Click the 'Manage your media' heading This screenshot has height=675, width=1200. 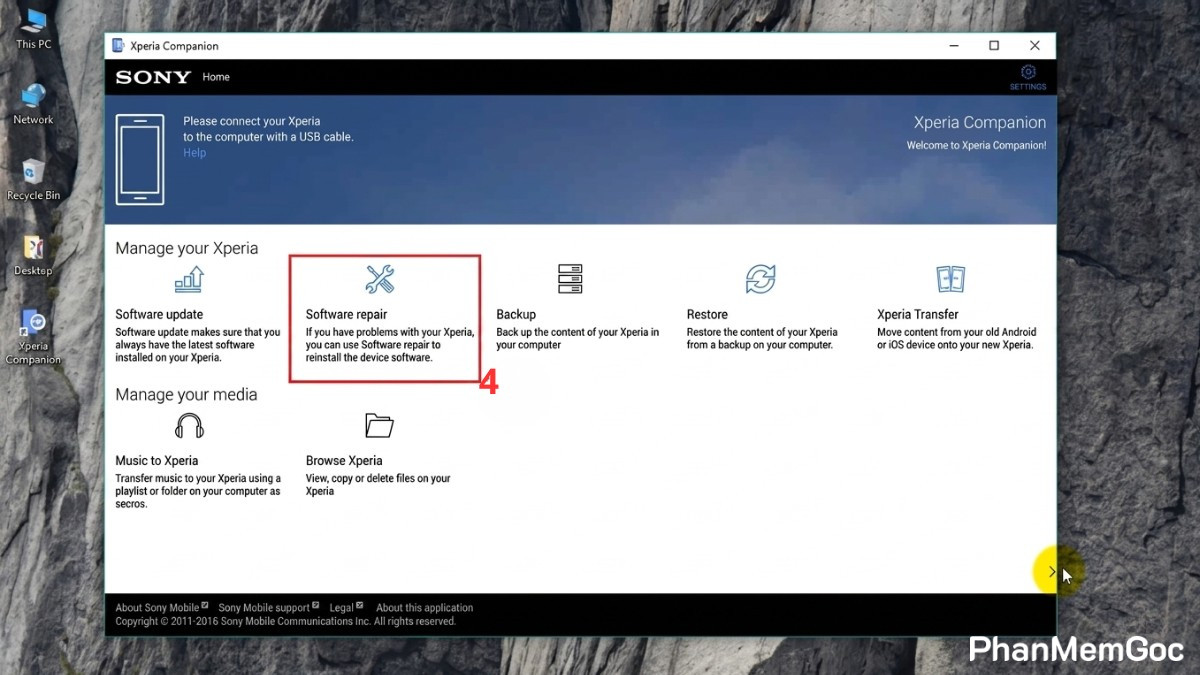pyautogui.click(x=186, y=395)
